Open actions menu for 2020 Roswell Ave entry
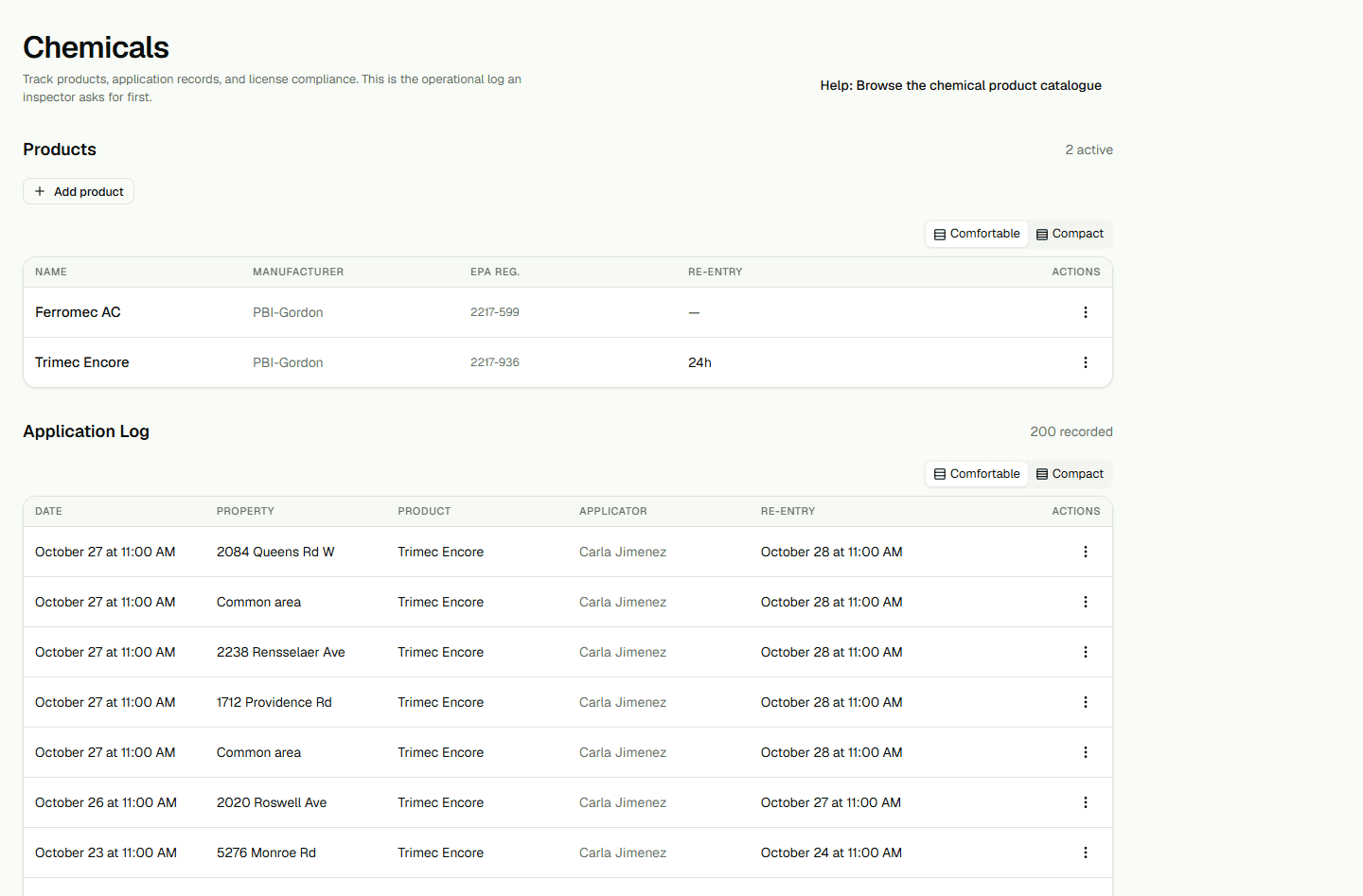The image size is (1363, 896). coord(1085,802)
